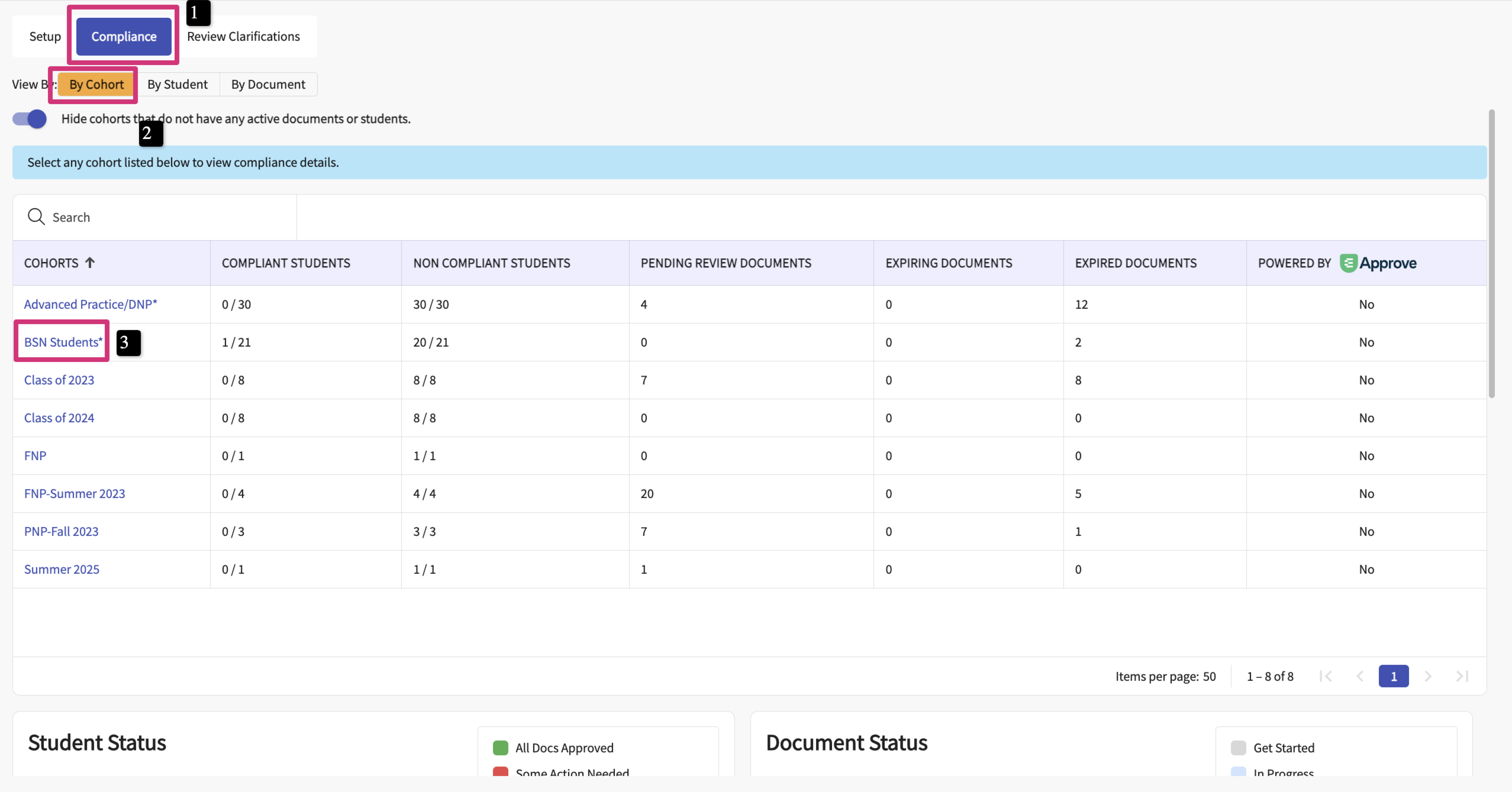The height and width of the screenshot is (792, 1512).
Task: Click the search magnifier icon
Action: click(36, 217)
